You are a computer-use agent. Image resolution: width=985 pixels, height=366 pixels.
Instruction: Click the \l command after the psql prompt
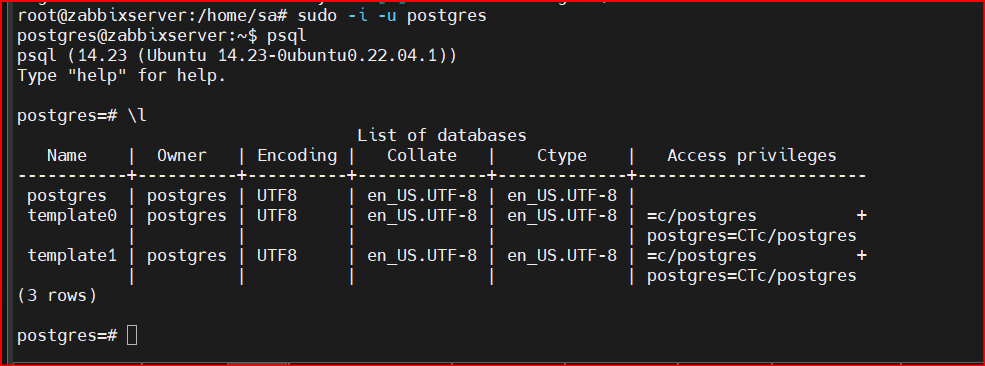coord(137,116)
